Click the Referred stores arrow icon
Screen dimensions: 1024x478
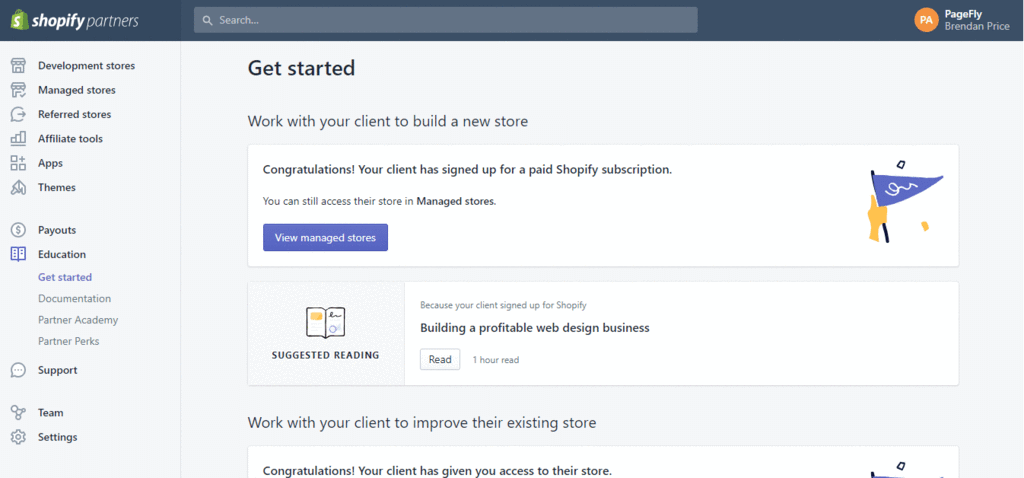tap(18, 114)
